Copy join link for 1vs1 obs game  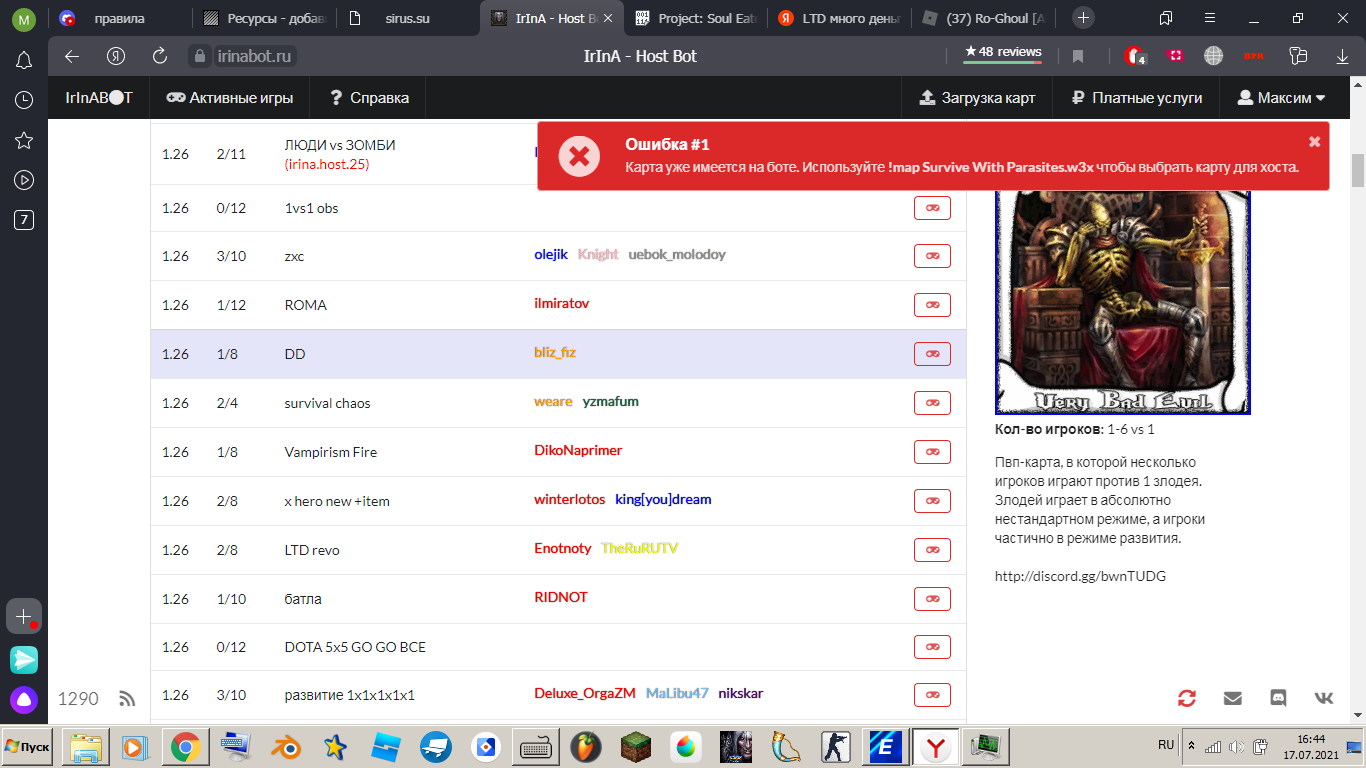tap(932, 208)
